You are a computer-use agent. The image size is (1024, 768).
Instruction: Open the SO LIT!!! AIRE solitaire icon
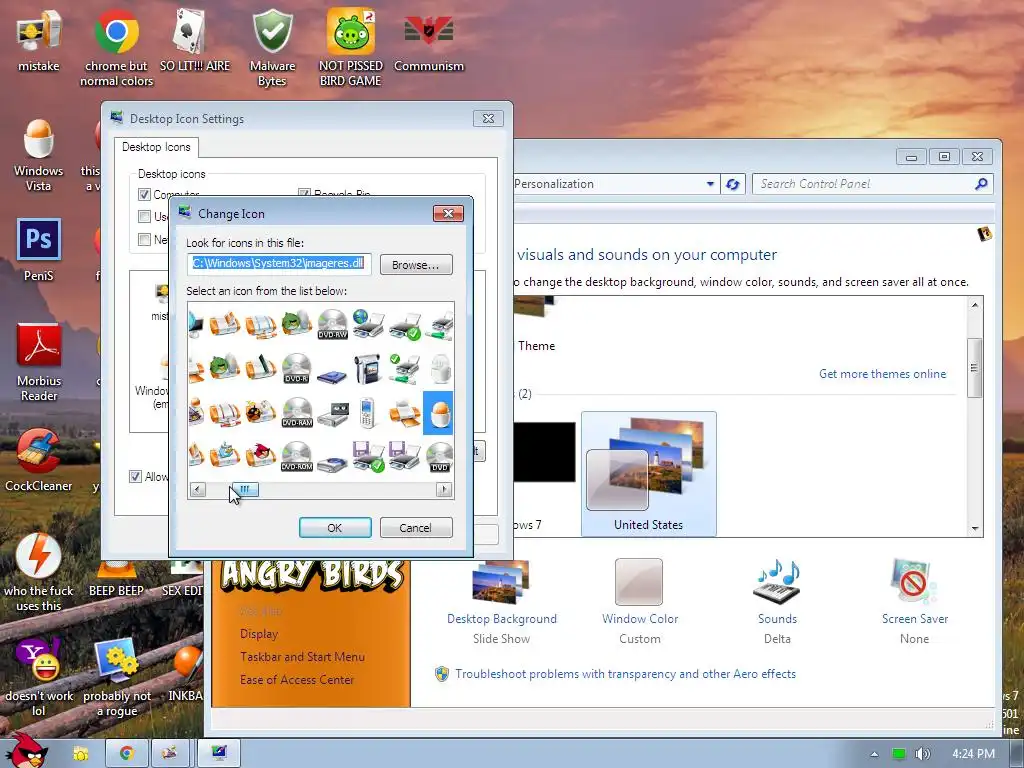coord(195,40)
